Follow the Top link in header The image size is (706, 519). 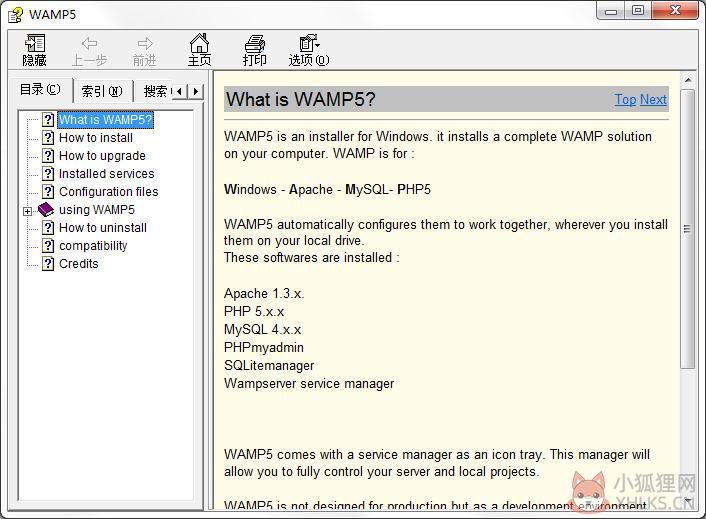(625, 99)
